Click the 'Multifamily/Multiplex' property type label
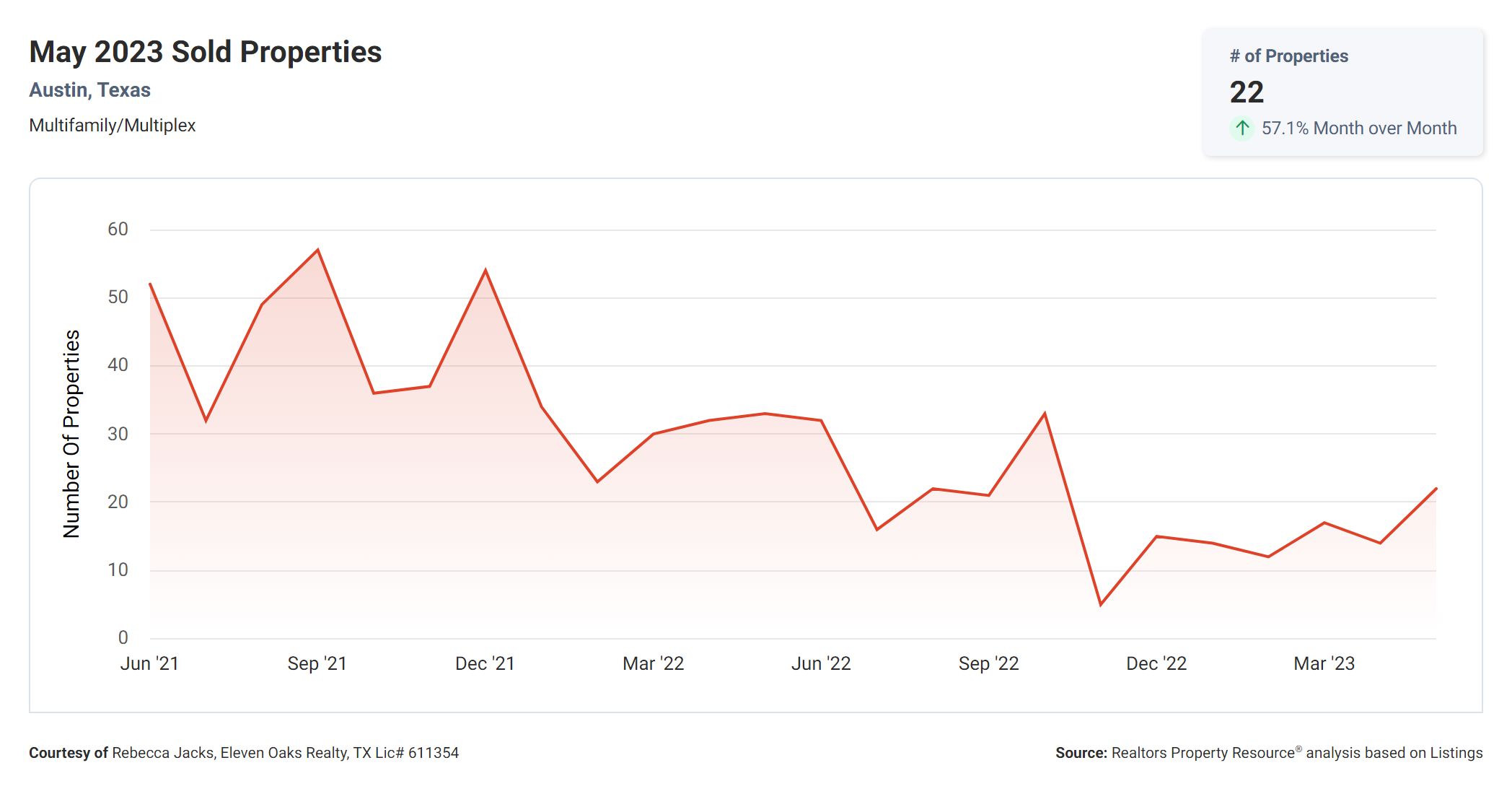 [113, 126]
